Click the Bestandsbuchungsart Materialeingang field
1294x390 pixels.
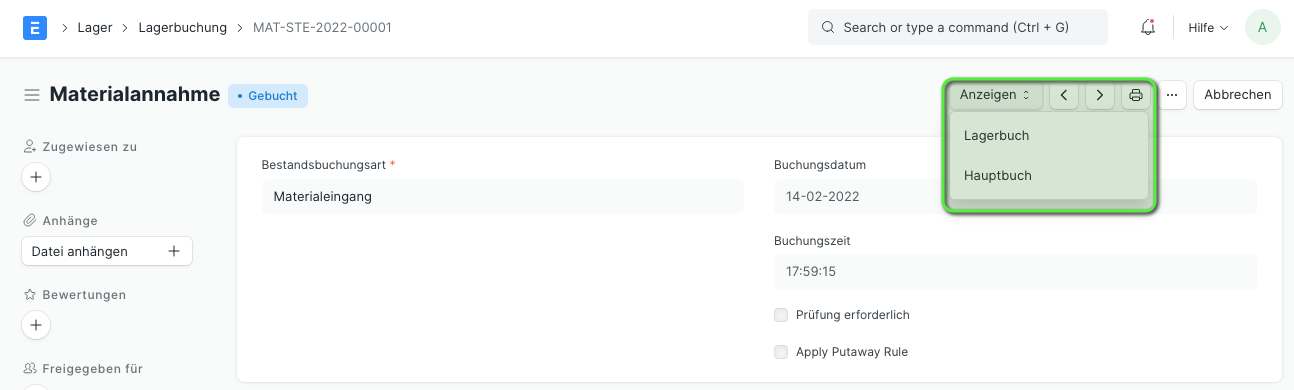[x=503, y=197]
